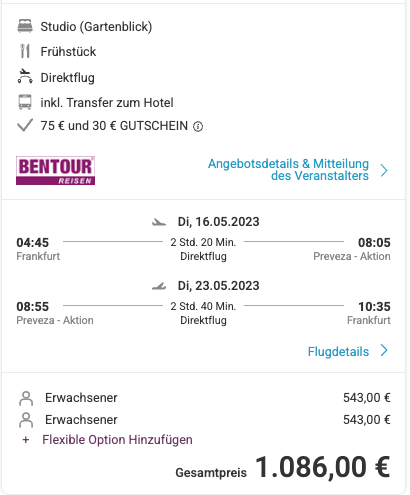The width and height of the screenshot is (410, 495).
Task: Click the first Erwachsener person icon
Action: 26,398
